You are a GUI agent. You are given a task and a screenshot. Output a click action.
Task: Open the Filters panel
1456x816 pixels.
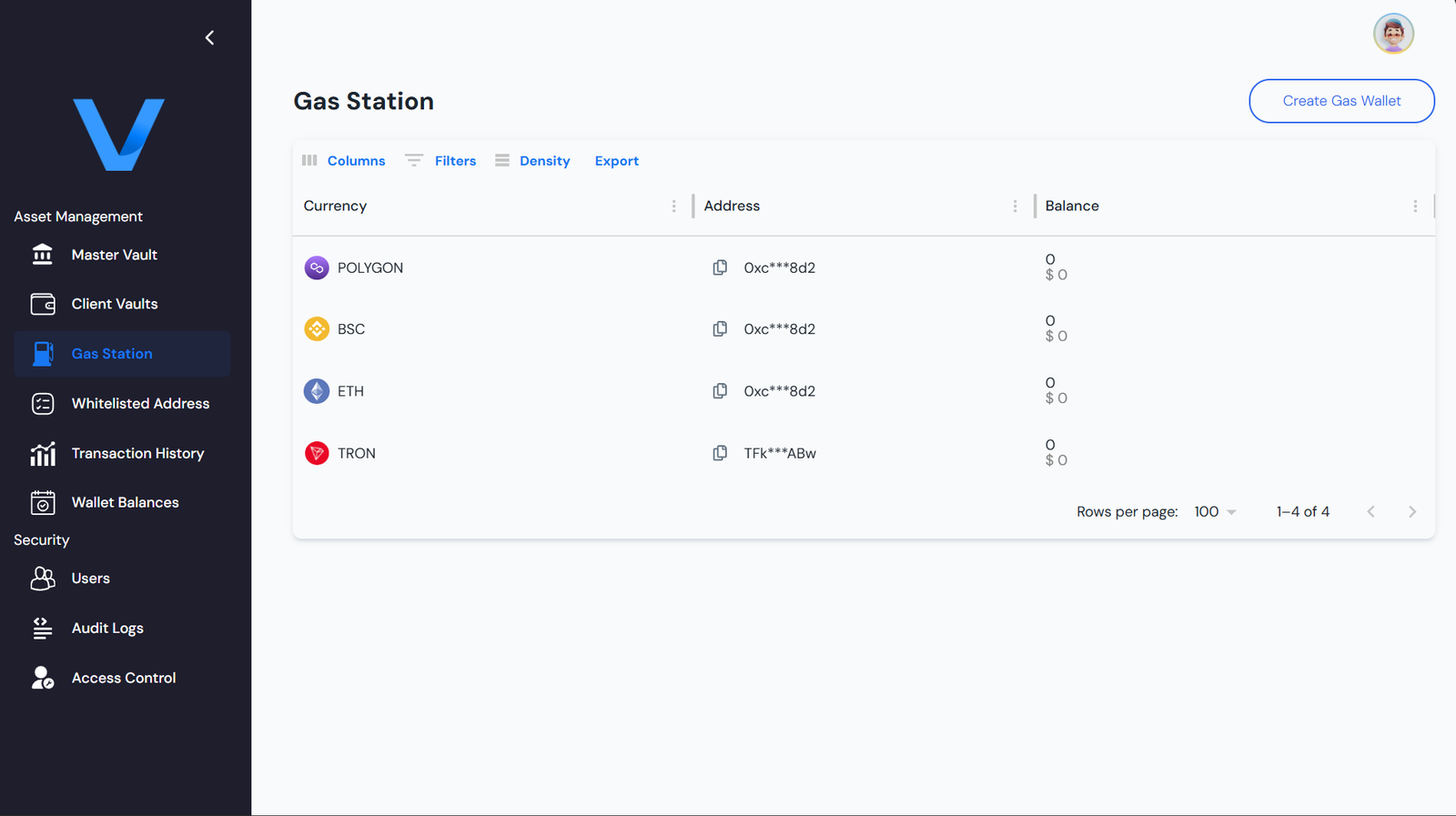pyautogui.click(x=442, y=161)
